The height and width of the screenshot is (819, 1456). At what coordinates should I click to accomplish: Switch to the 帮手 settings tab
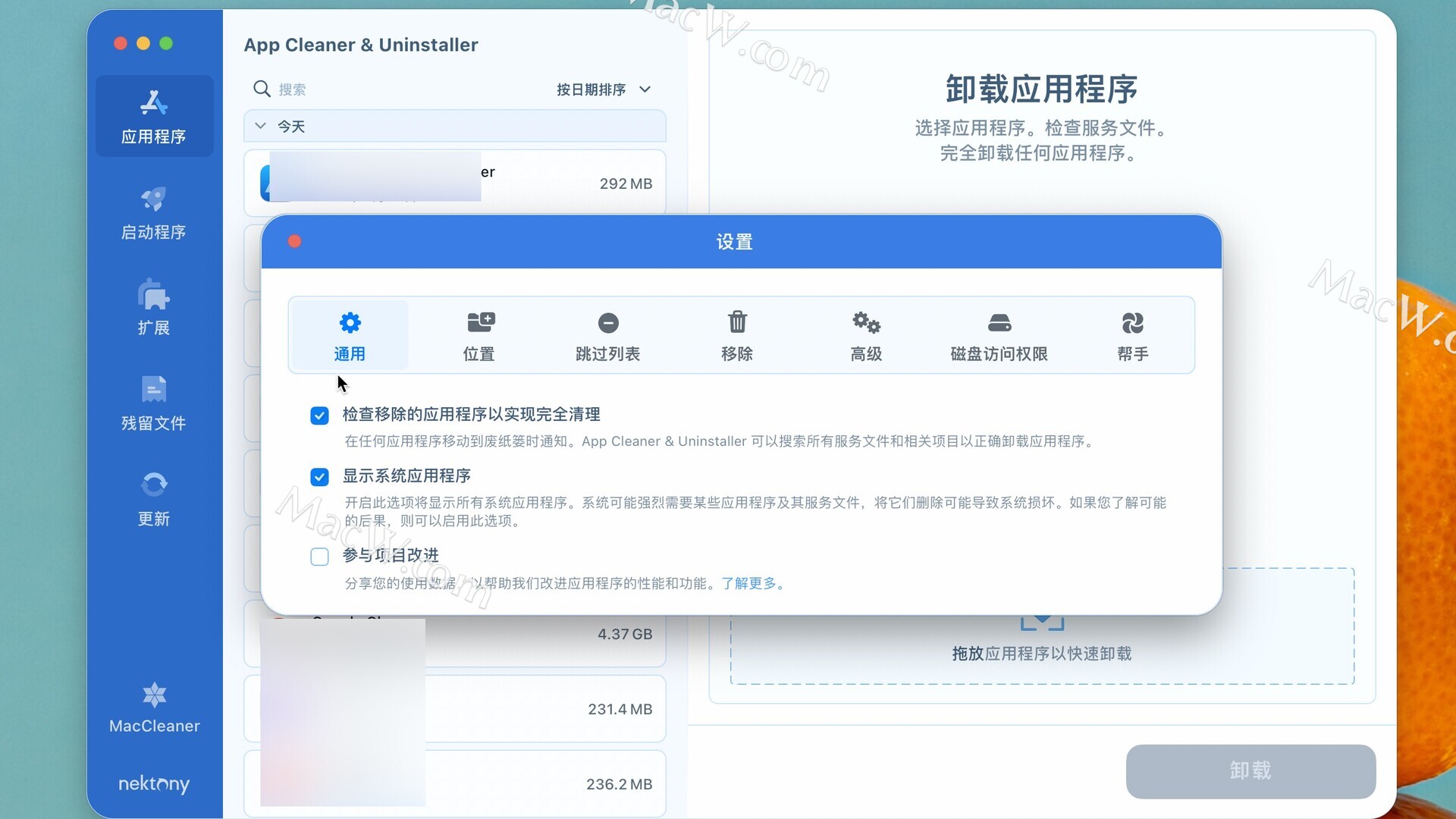coord(1132,335)
